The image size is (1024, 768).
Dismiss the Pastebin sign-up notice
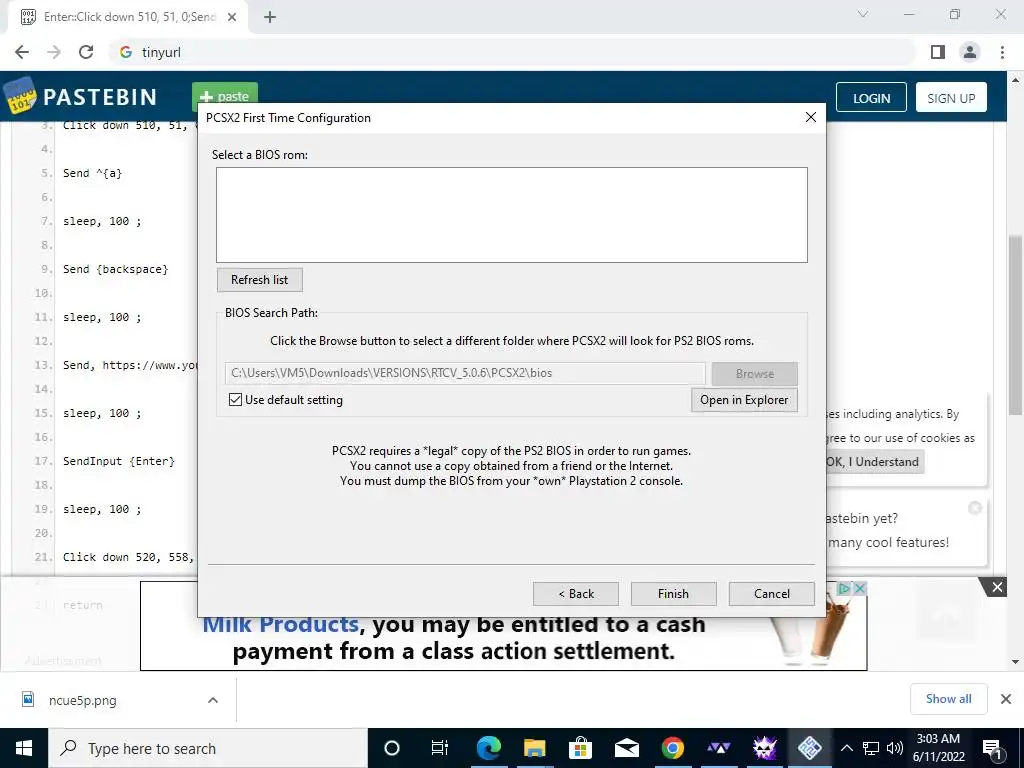pos(975,508)
